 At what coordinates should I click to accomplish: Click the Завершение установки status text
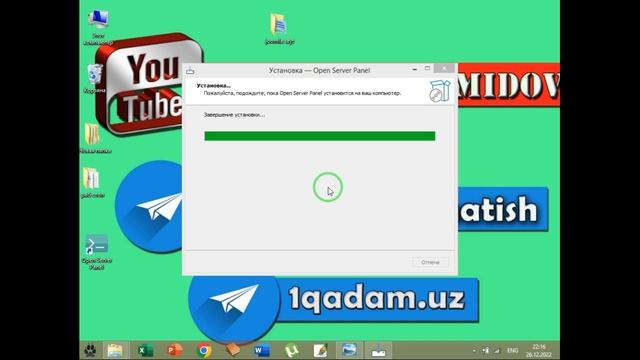point(234,115)
